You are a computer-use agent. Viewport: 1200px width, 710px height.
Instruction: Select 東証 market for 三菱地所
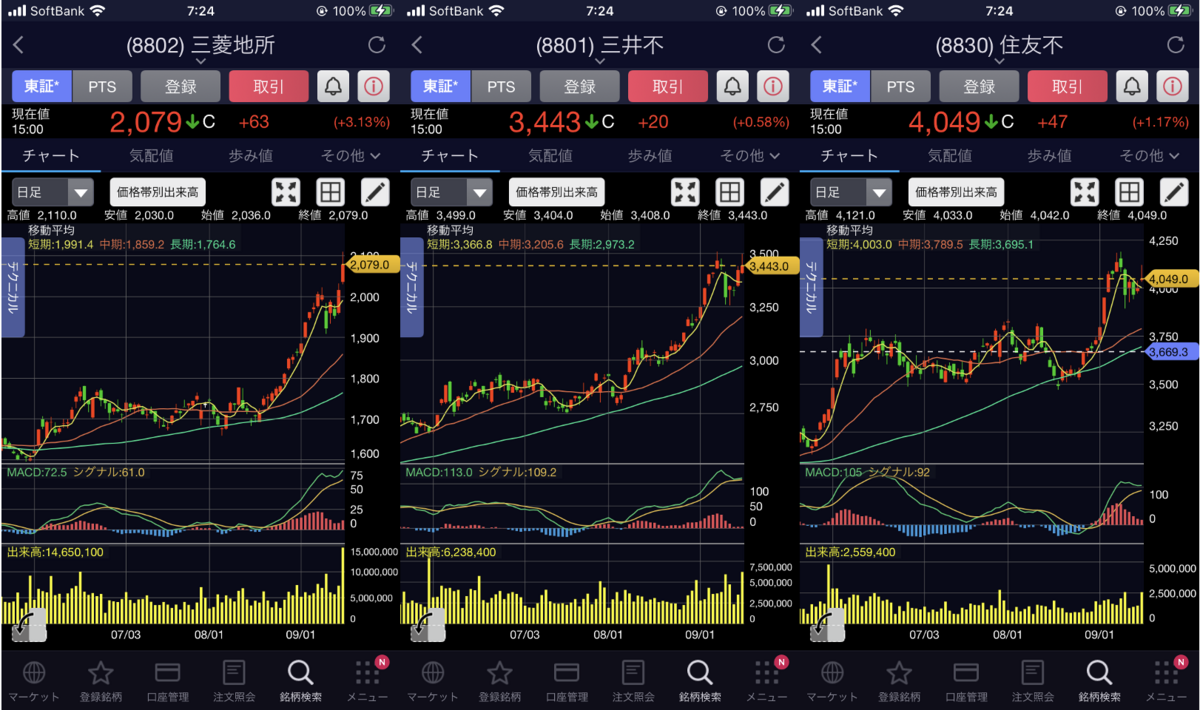click(x=43, y=87)
